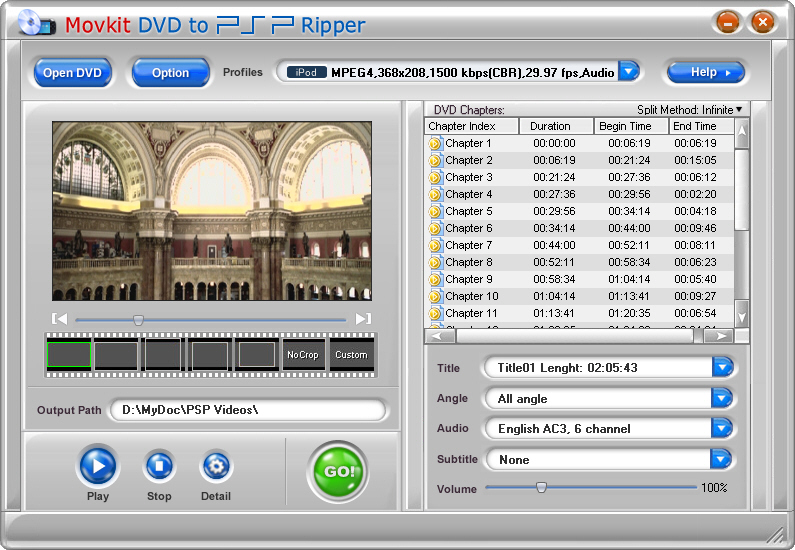The height and width of the screenshot is (550, 795).
Task: Click the English AC3, 6 channel field
Action: point(598,429)
